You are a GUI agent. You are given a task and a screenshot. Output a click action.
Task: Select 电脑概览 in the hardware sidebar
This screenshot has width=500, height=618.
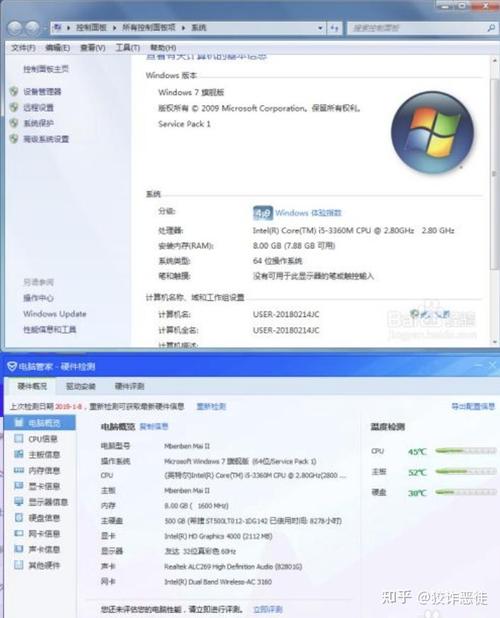(40, 423)
